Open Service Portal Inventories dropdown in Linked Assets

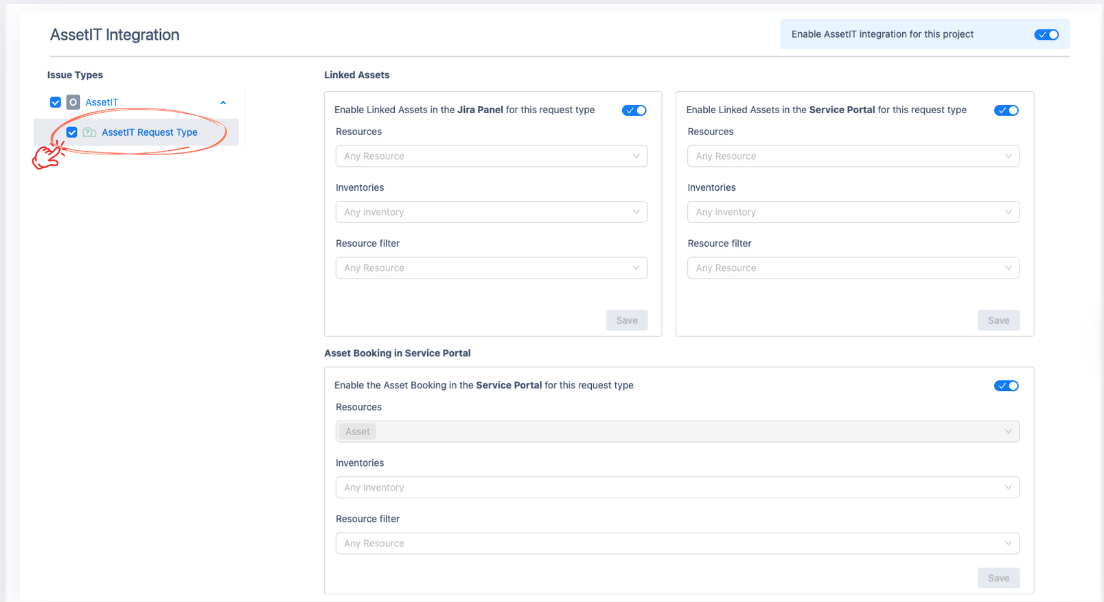click(x=853, y=212)
